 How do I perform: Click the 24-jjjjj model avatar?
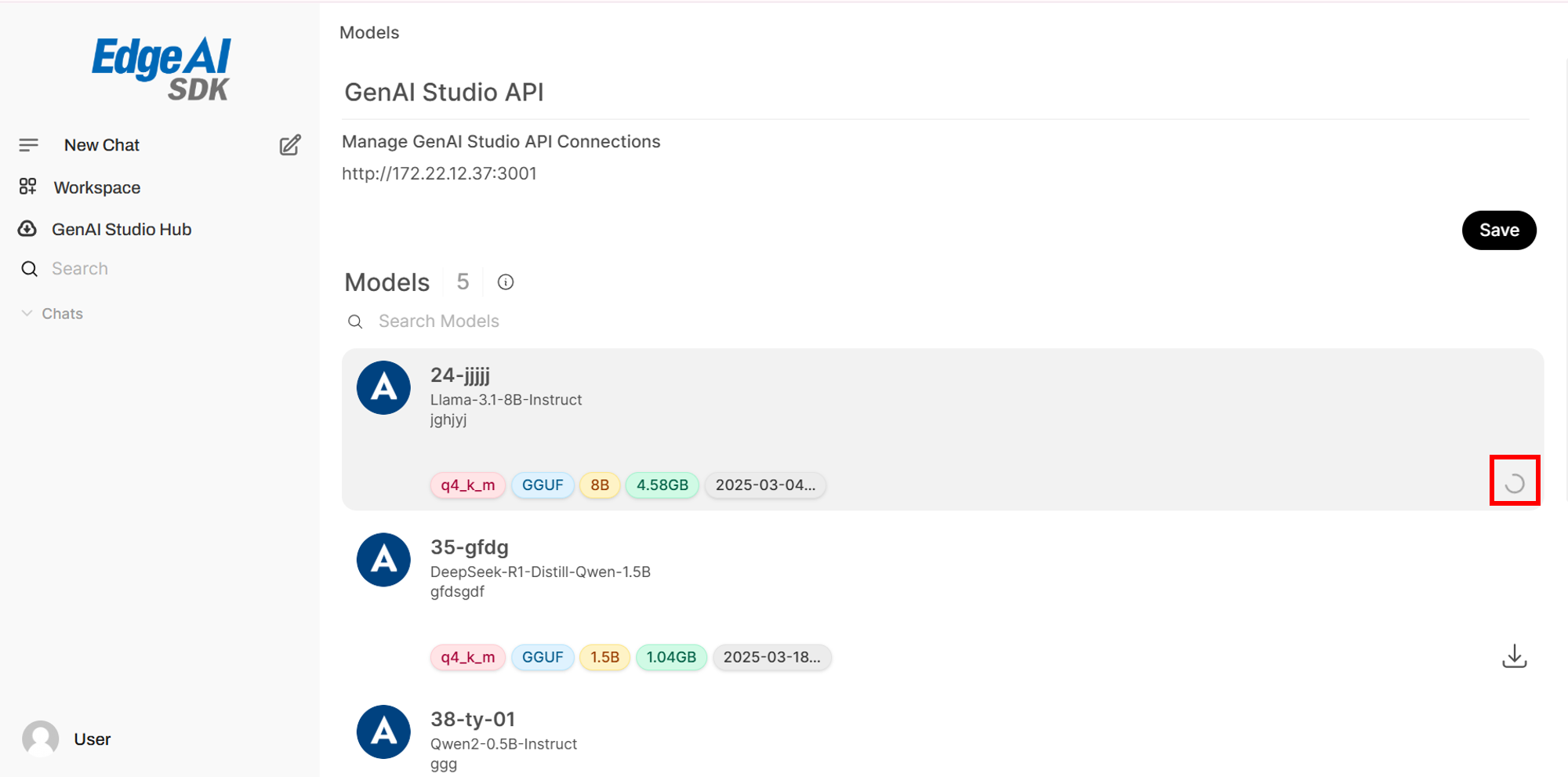383,387
